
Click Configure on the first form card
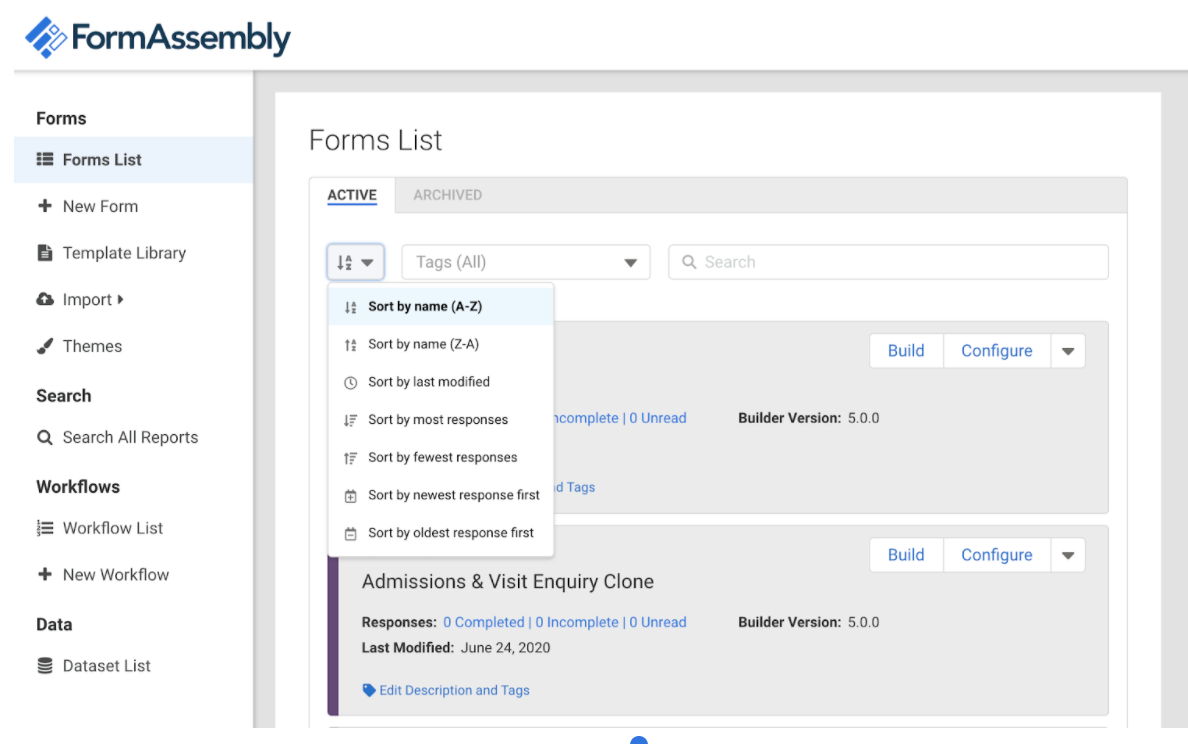click(996, 351)
